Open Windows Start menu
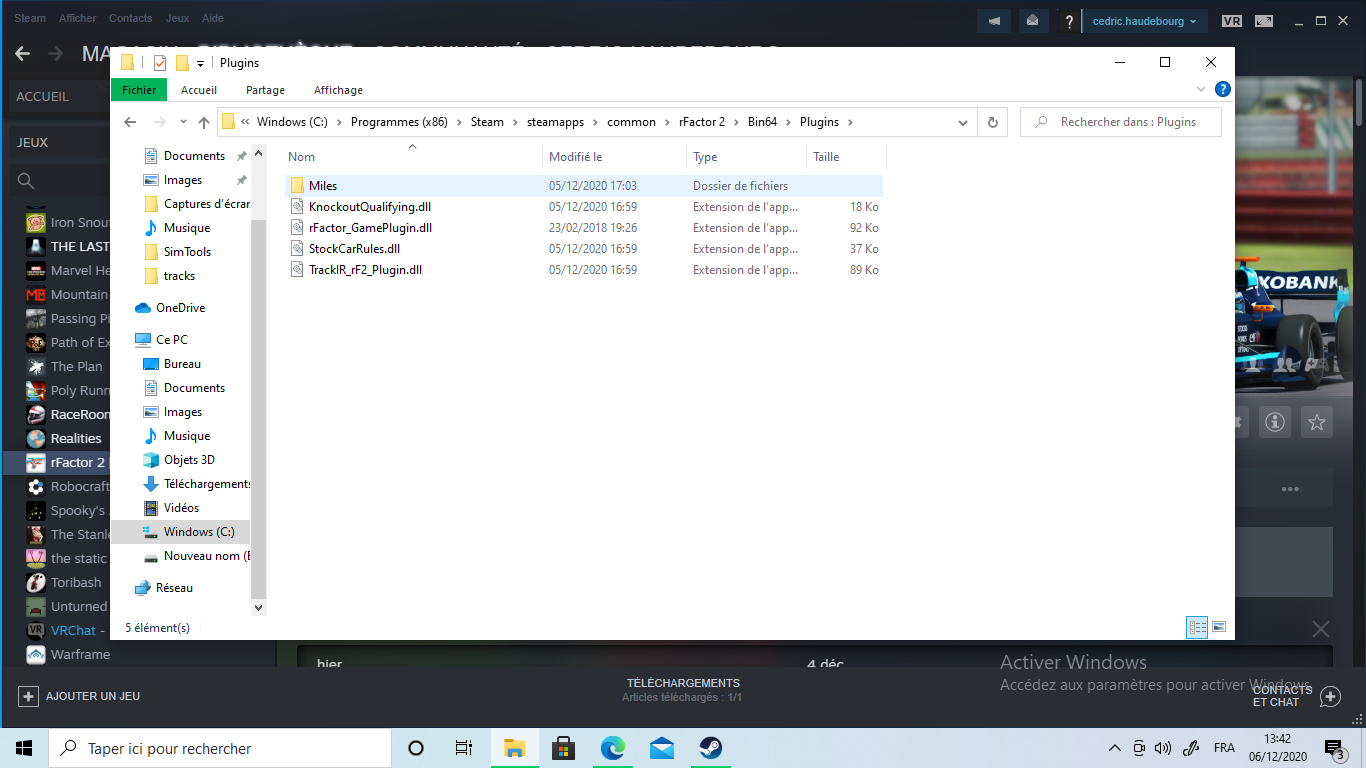The image size is (1366, 768). click(x=24, y=748)
